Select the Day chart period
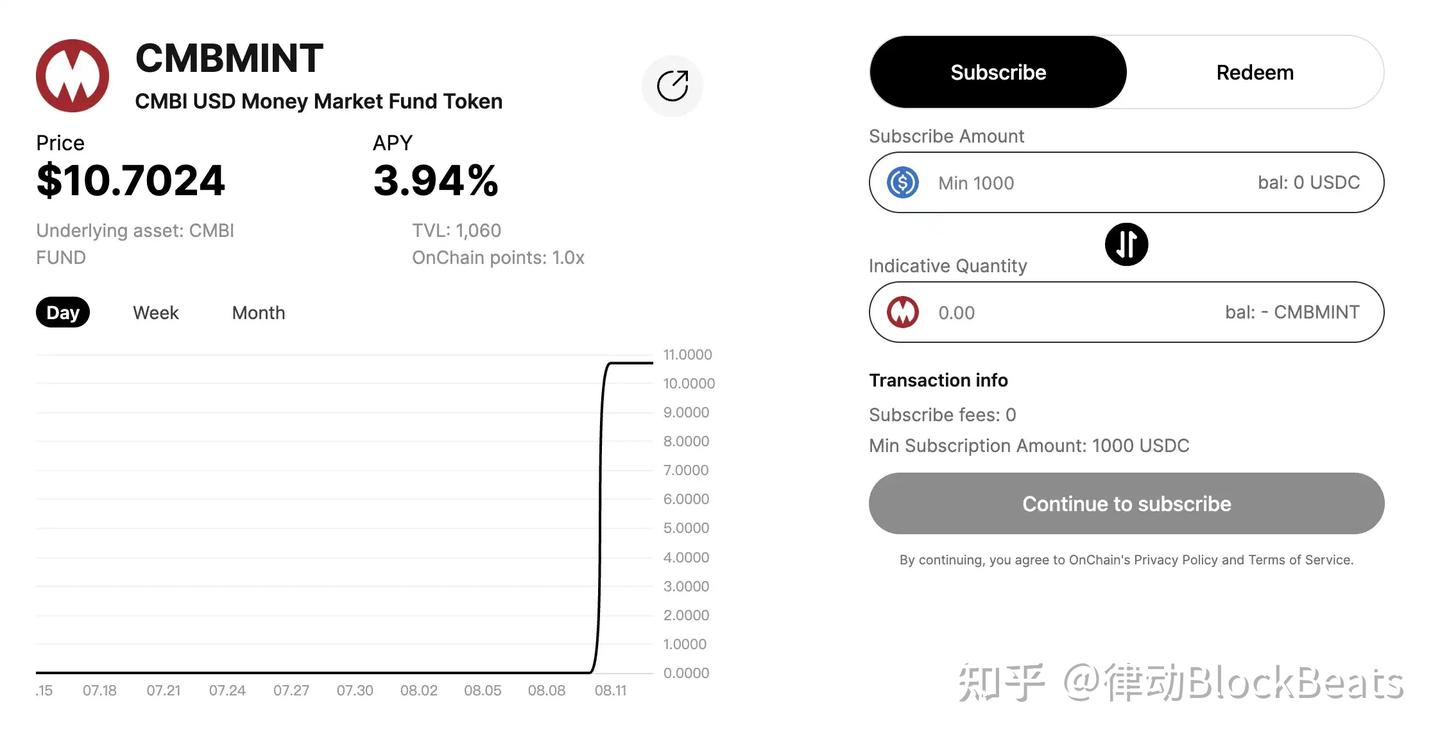This screenshot has width=1440, height=741. pos(62,312)
